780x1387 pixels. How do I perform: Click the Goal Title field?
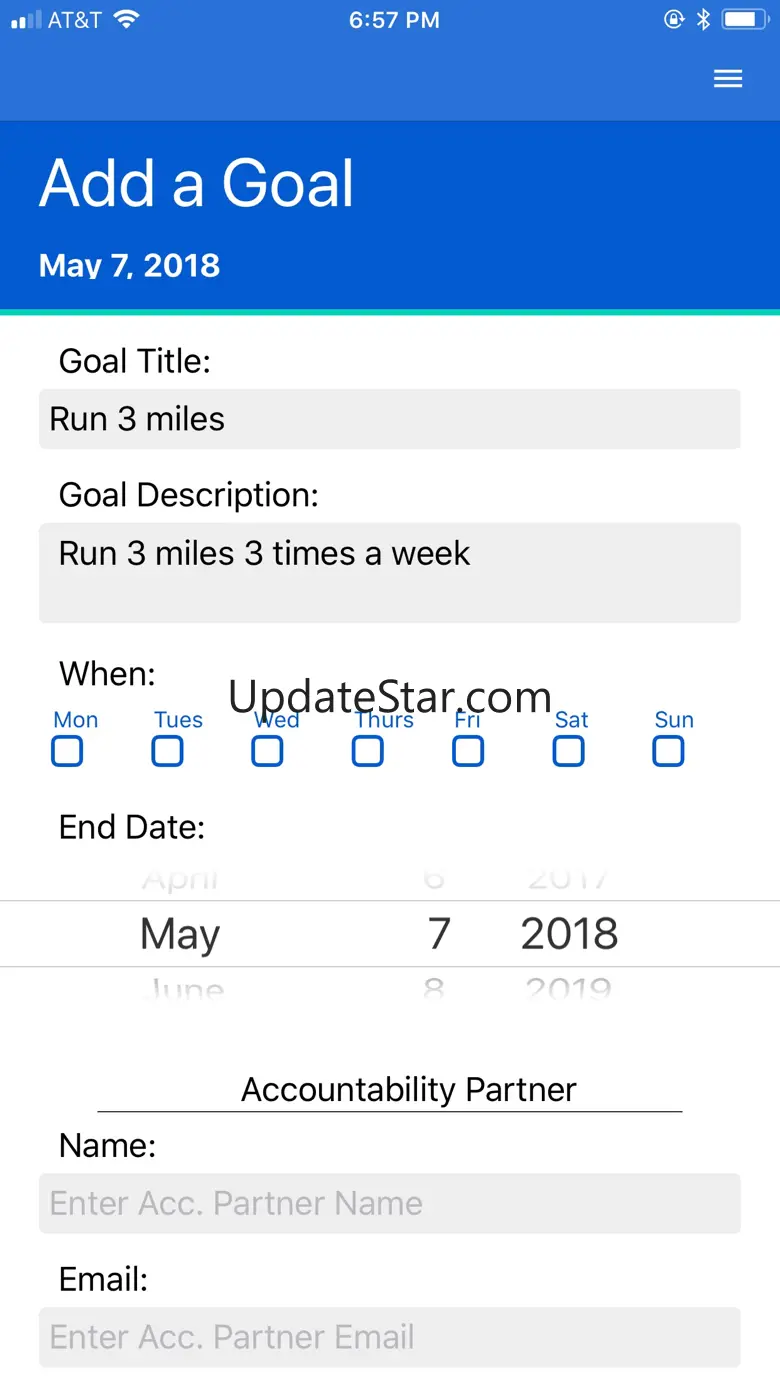pyautogui.click(x=390, y=419)
